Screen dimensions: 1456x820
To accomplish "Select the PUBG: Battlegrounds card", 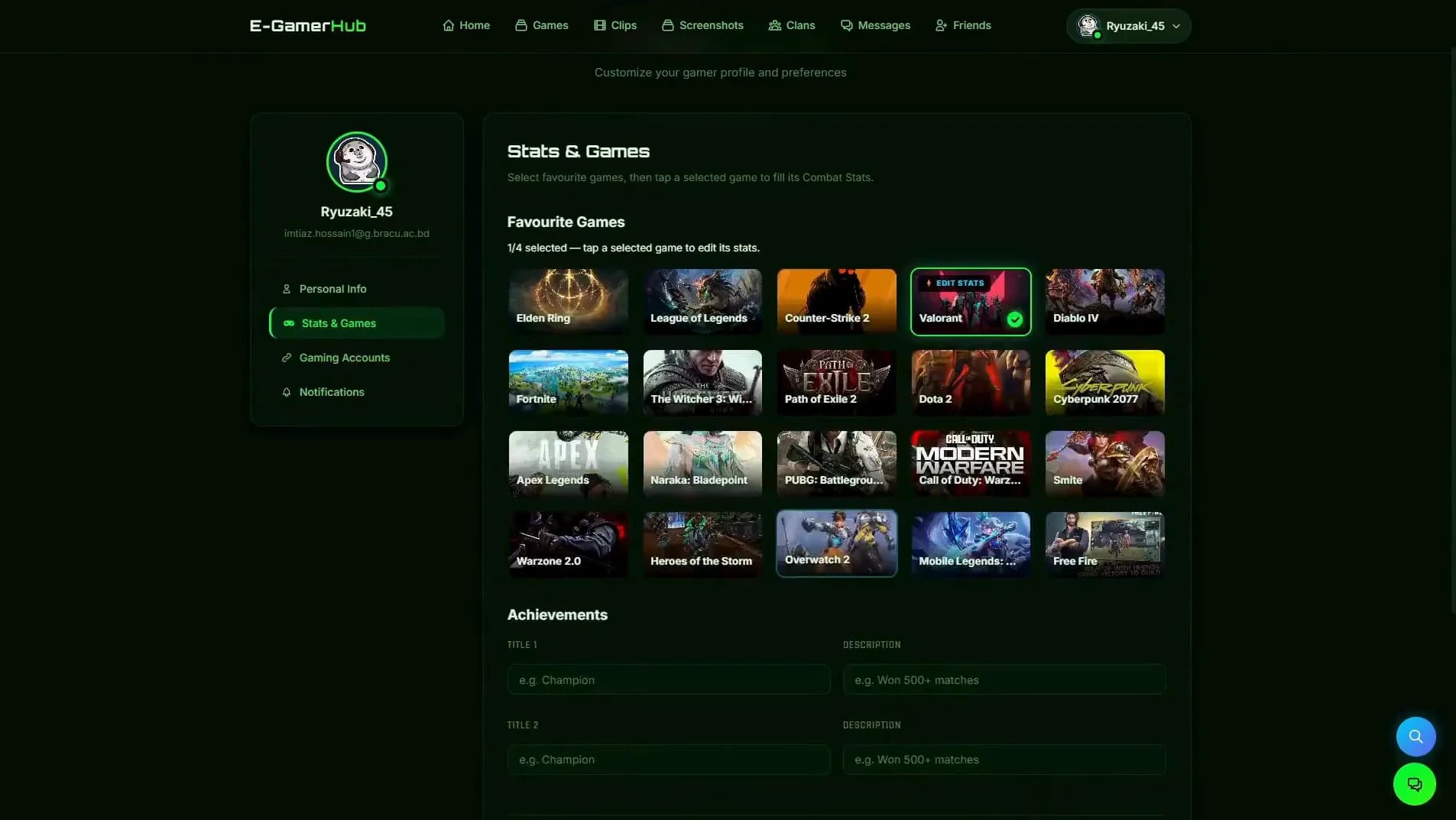I will click(836, 464).
